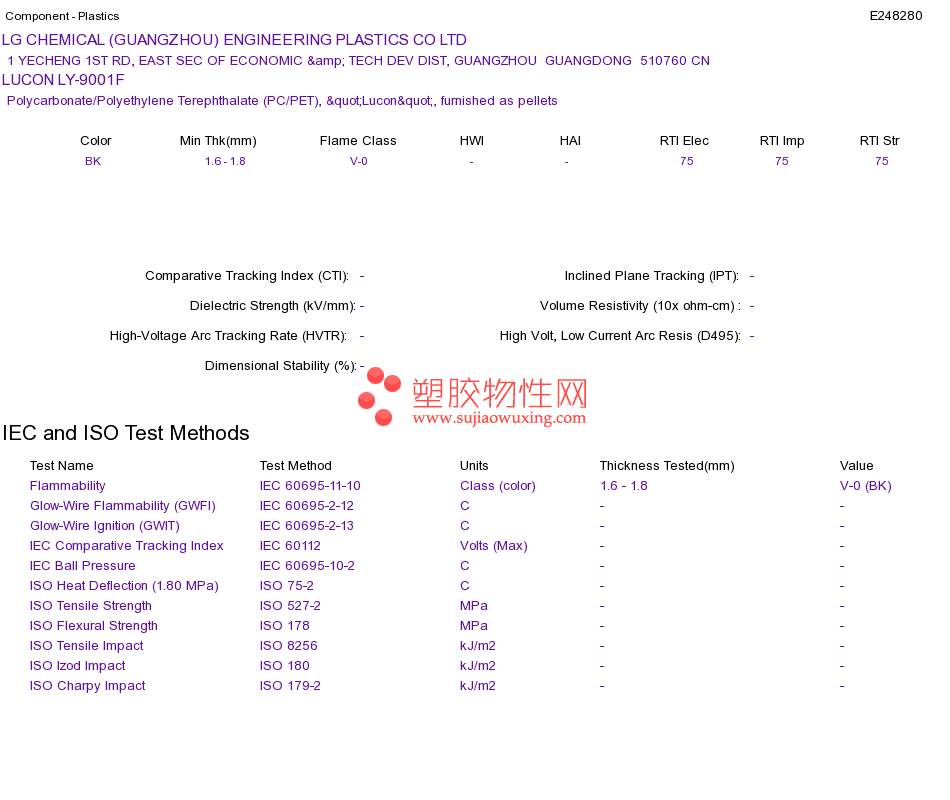Click the IEC 60695-2-12 test method

[307, 505]
